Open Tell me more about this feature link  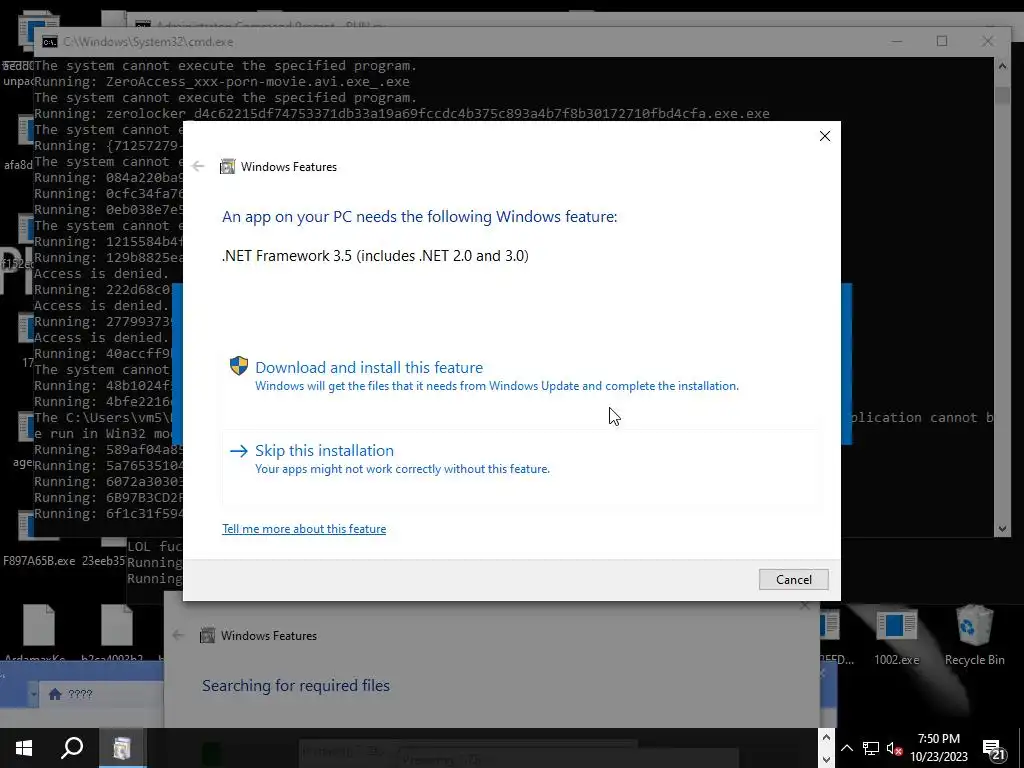304,529
